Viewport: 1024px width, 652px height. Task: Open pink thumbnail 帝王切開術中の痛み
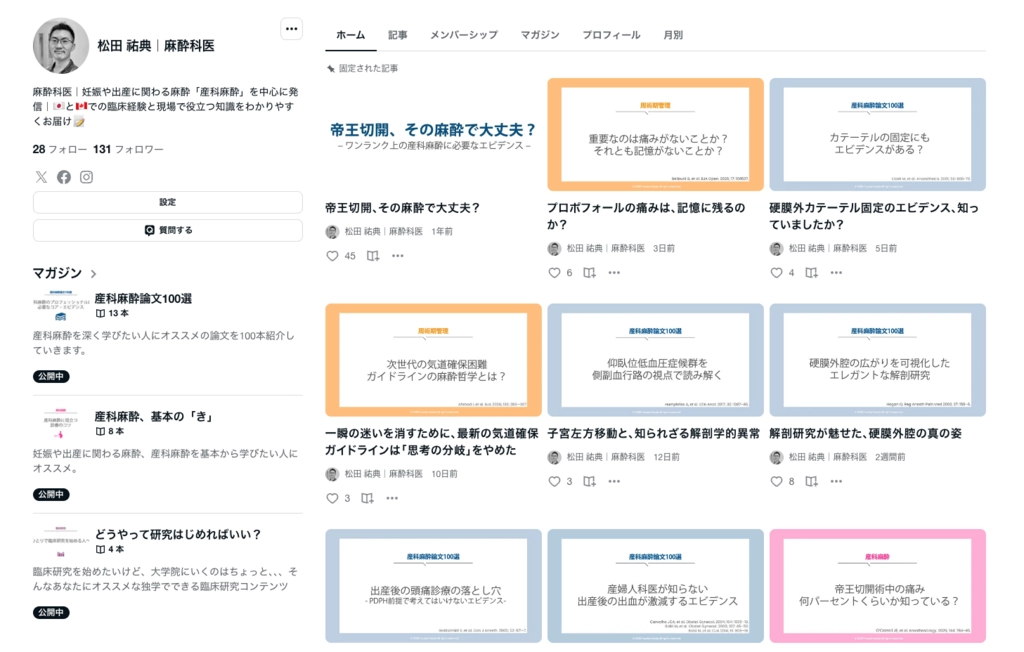coord(878,586)
